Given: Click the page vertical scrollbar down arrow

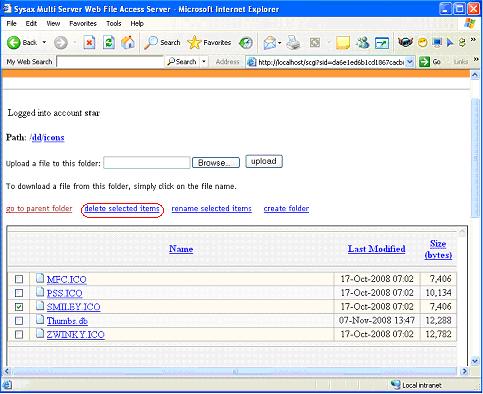Looking at the screenshot, I should point(475,361).
